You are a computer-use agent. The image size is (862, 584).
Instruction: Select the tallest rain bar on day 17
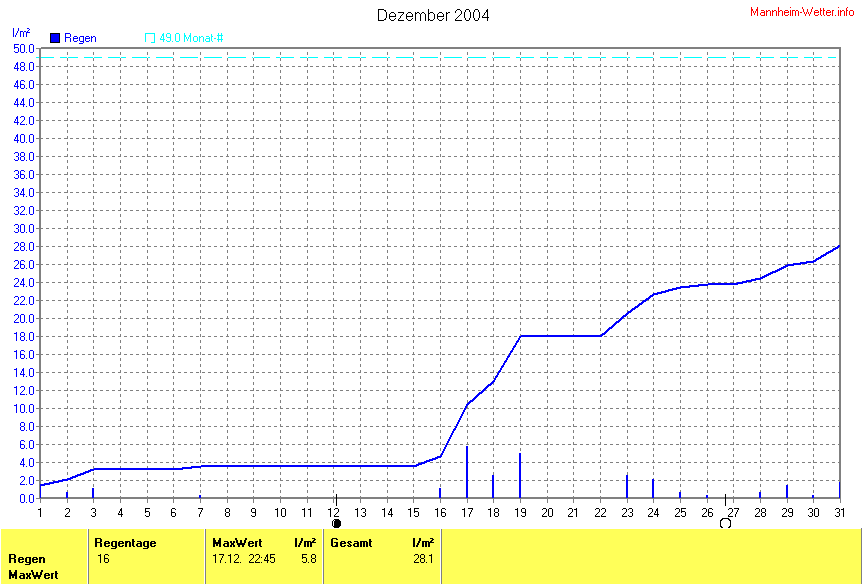point(467,472)
